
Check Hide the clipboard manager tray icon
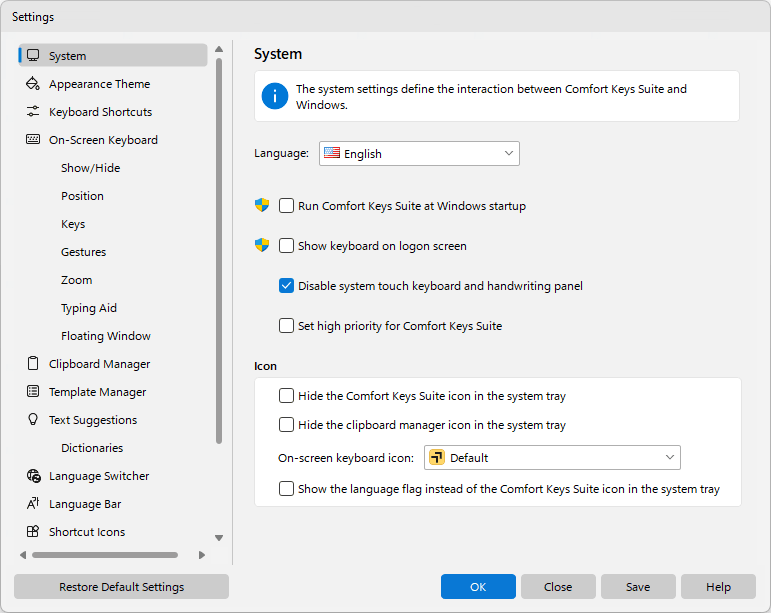(x=286, y=424)
